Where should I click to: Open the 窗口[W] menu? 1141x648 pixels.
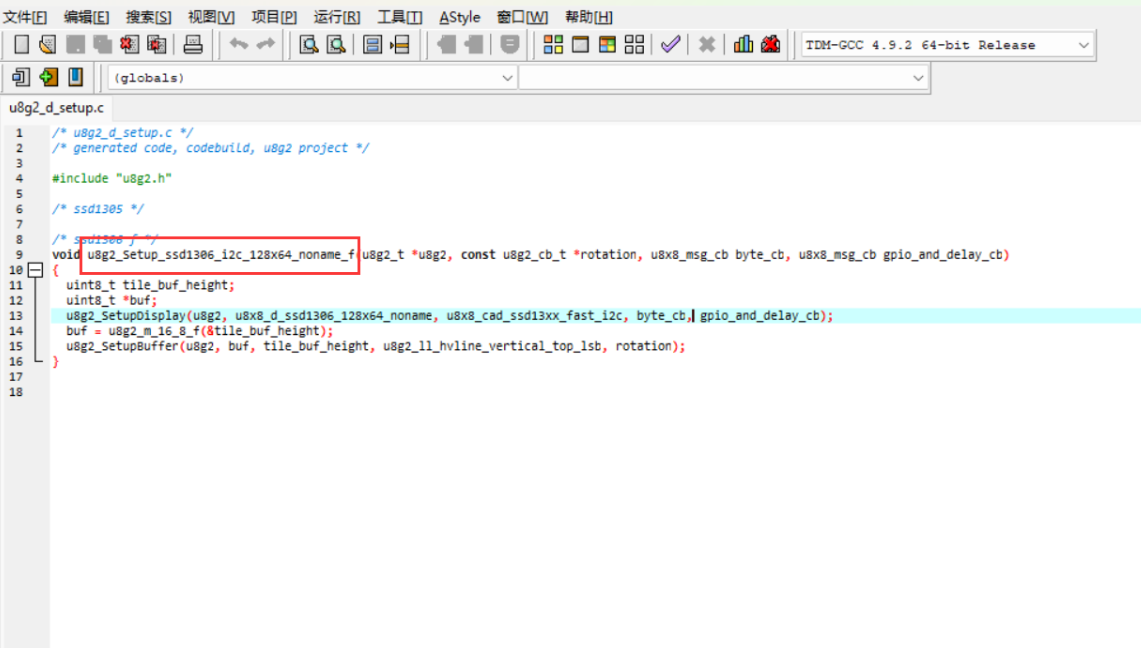[x=522, y=17]
